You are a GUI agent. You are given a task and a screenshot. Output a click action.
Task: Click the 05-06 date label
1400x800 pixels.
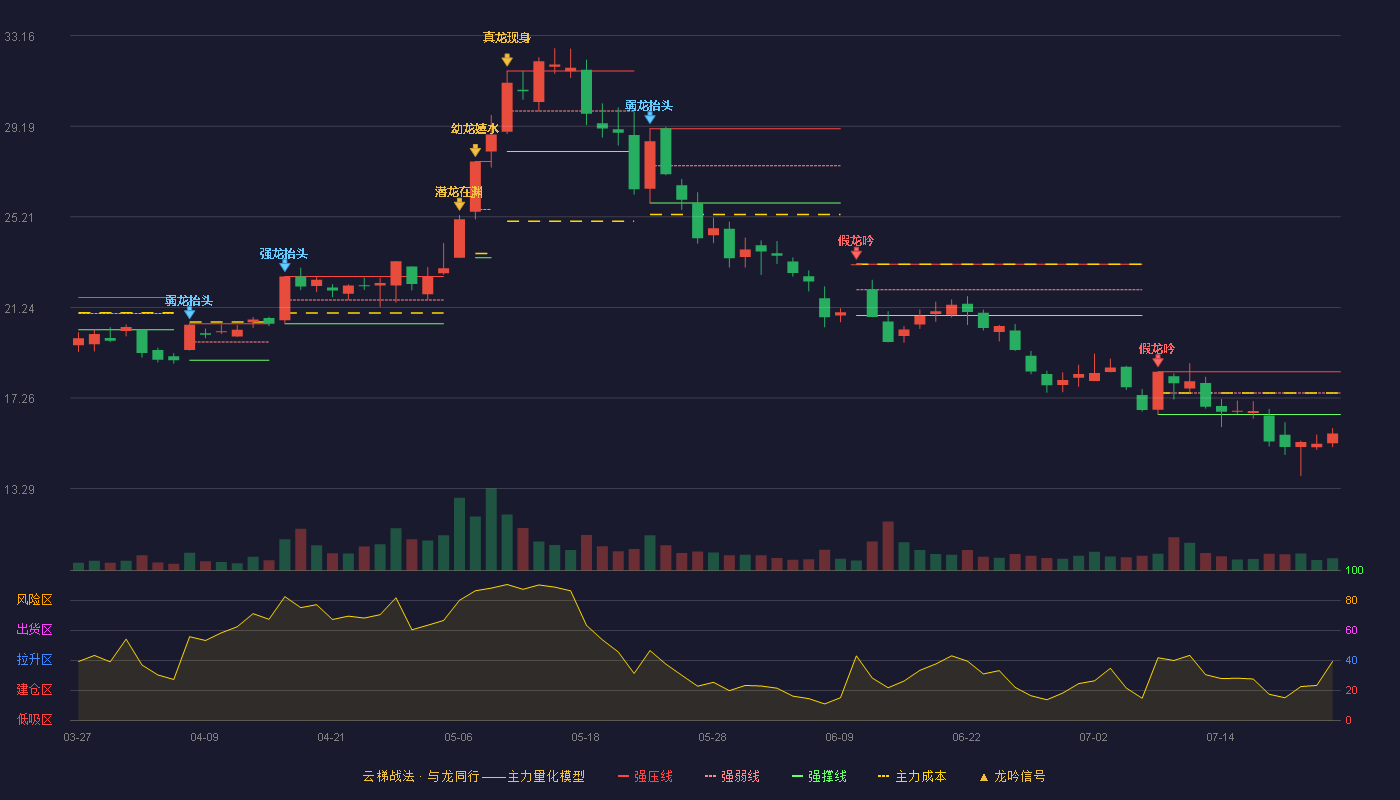click(x=458, y=737)
